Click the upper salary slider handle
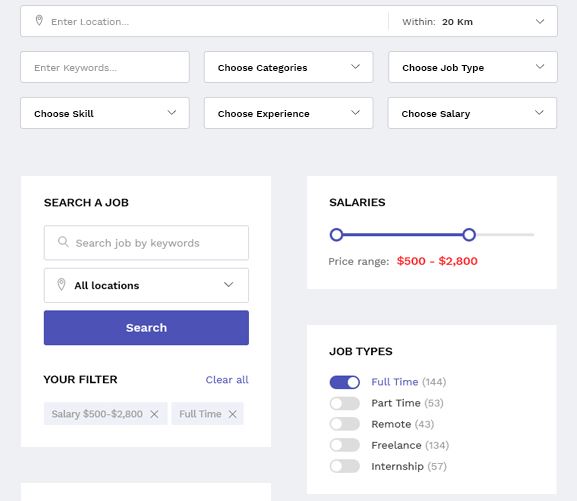The width and height of the screenshot is (577, 501). [469, 234]
